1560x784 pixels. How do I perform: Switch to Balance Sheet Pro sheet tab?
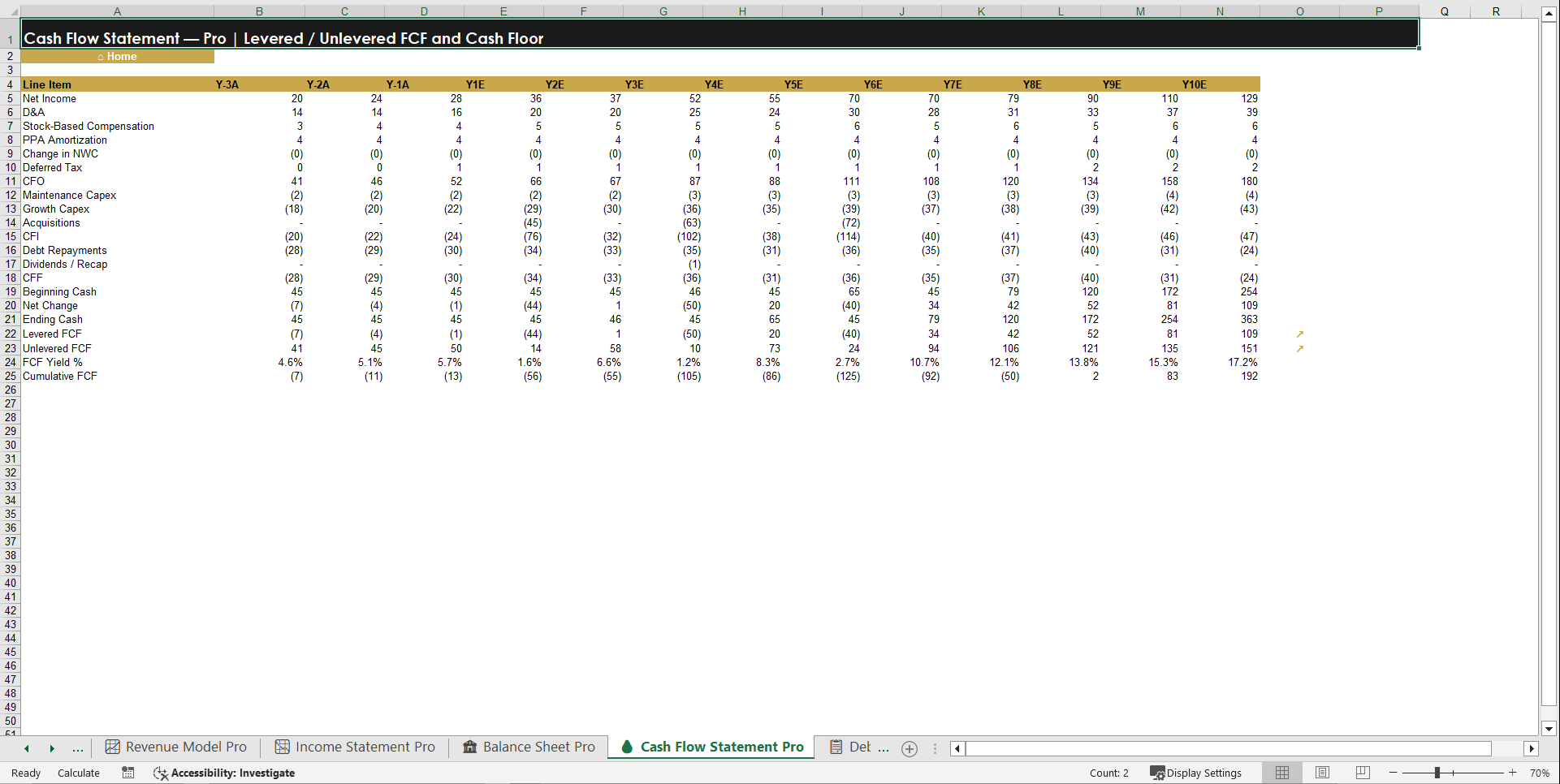pyautogui.click(x=529, y=747)
